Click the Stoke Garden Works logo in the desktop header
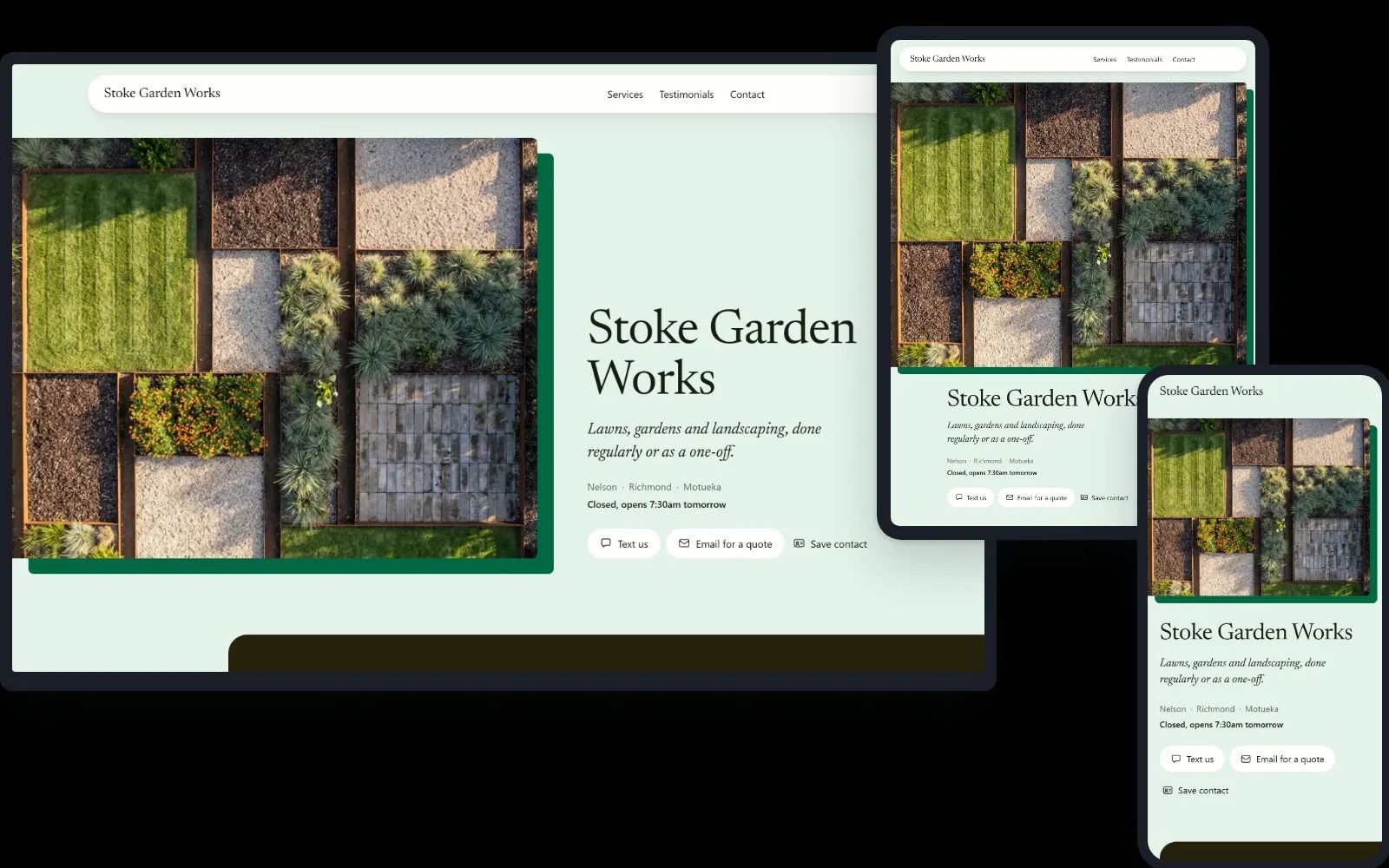This screenshot has height=868, width=1389. (x=162, y=93)
